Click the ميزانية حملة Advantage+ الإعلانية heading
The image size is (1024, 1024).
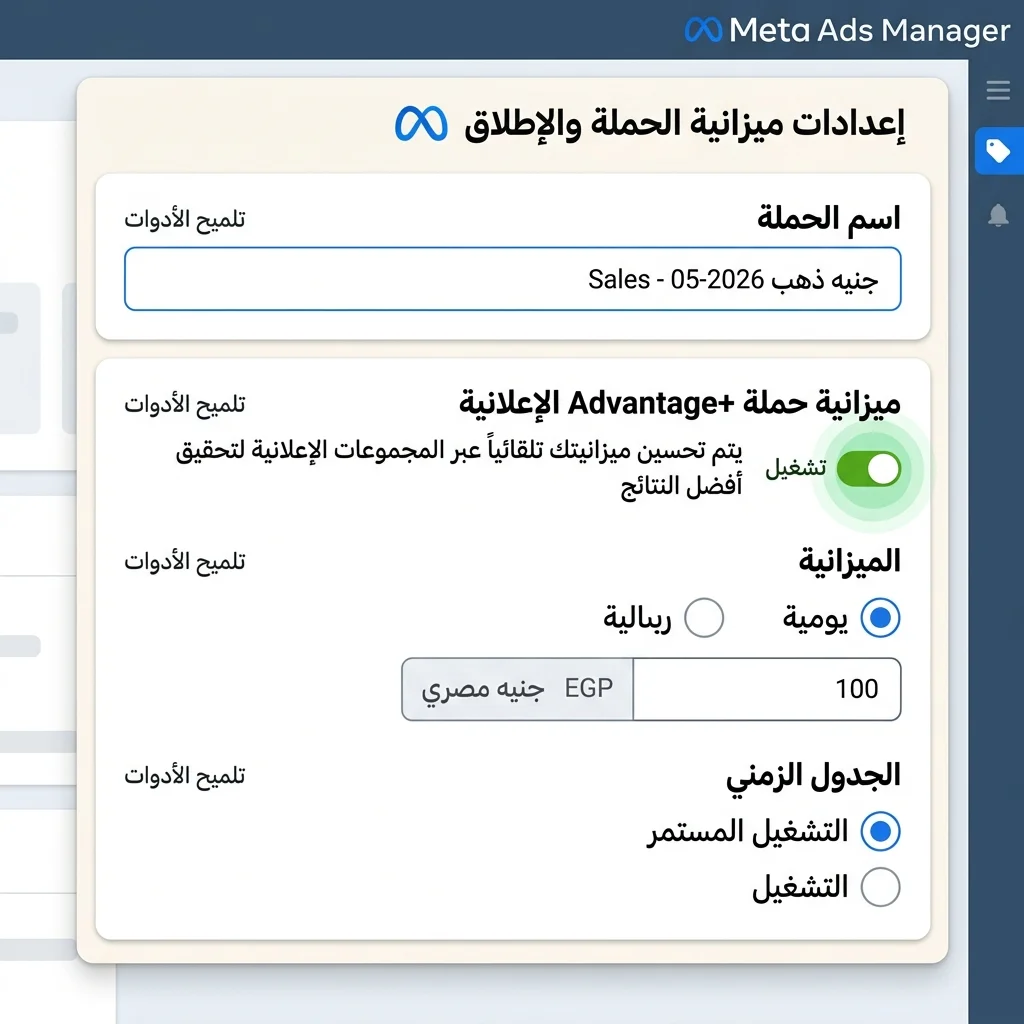(x=680, y=403)
